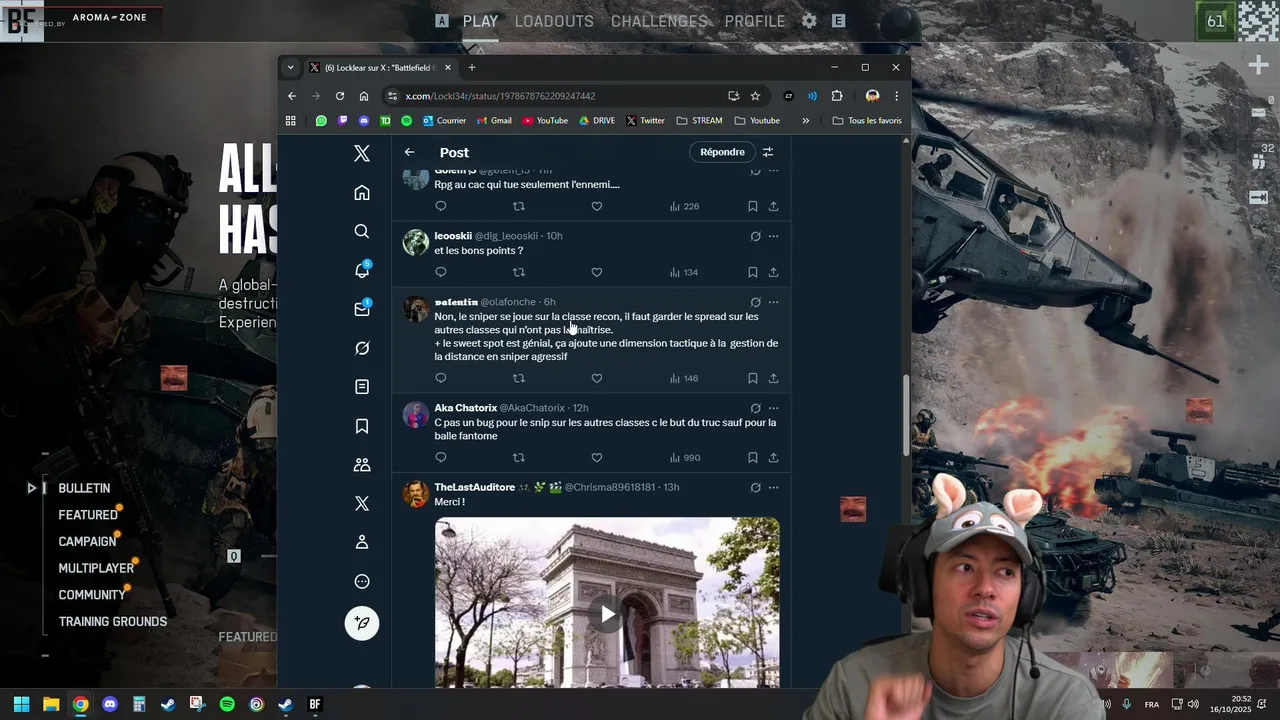Open Lists icon in X sidebar
This screenshot has width=1280, height=720.
pyautogui.click(x=362, y=387)
